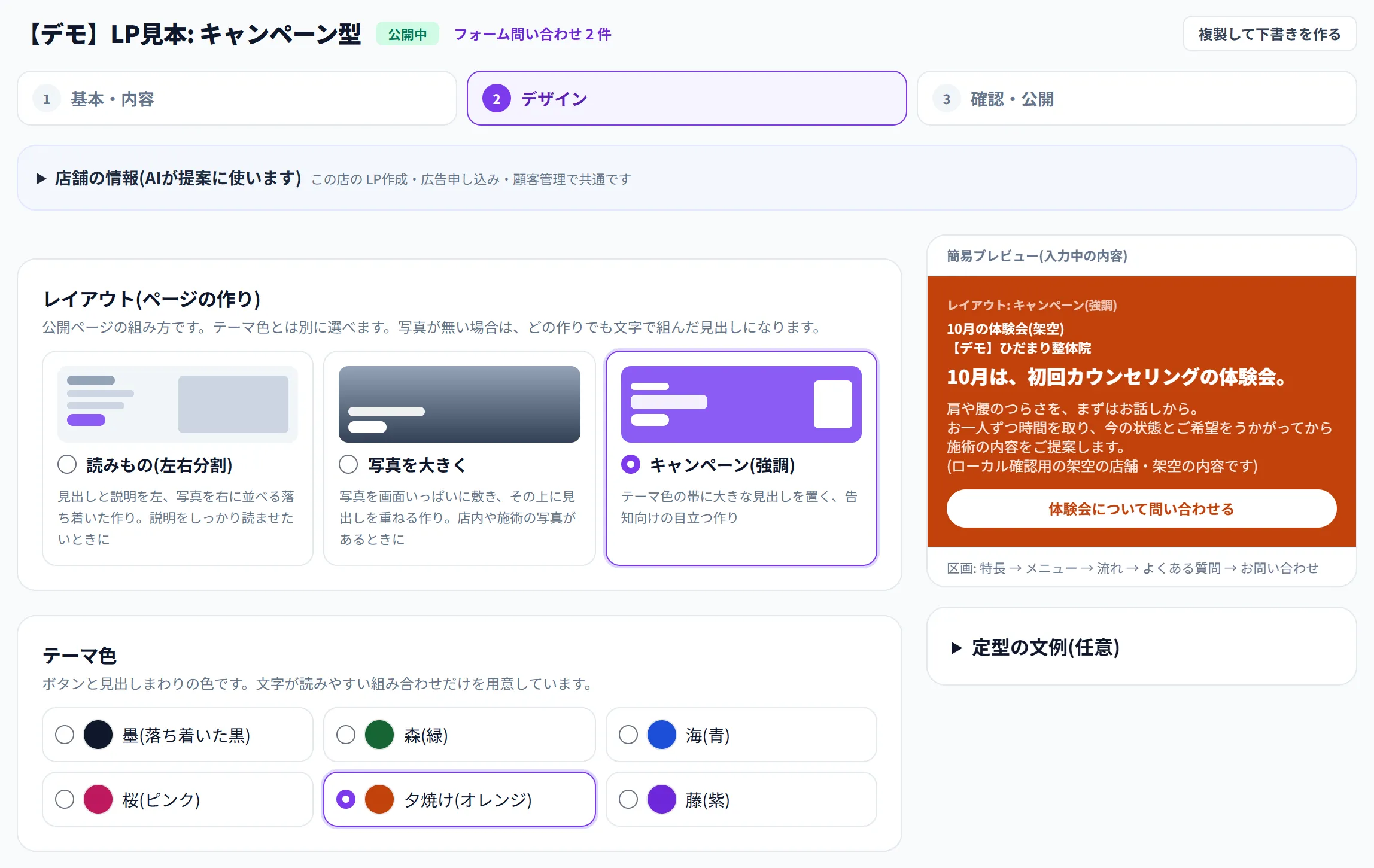Click the 区画: 特長 → メニュー section order text
The height and width of the screenshot is (868, 1374).
(1132, 568)
